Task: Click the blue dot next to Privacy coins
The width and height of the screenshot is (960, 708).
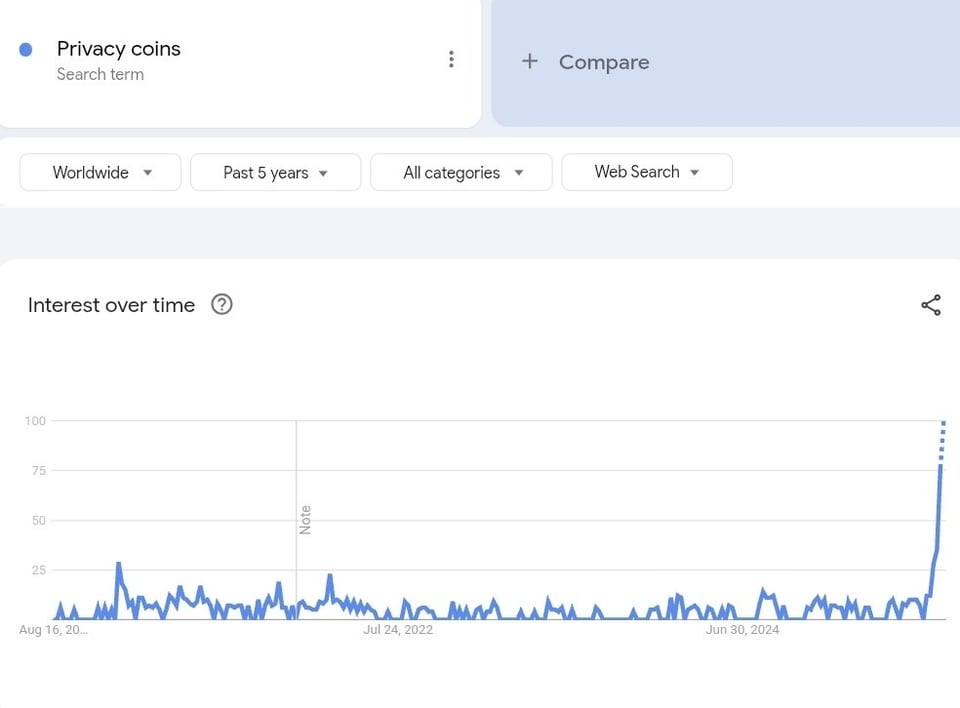Action: [x=26, y=50]
